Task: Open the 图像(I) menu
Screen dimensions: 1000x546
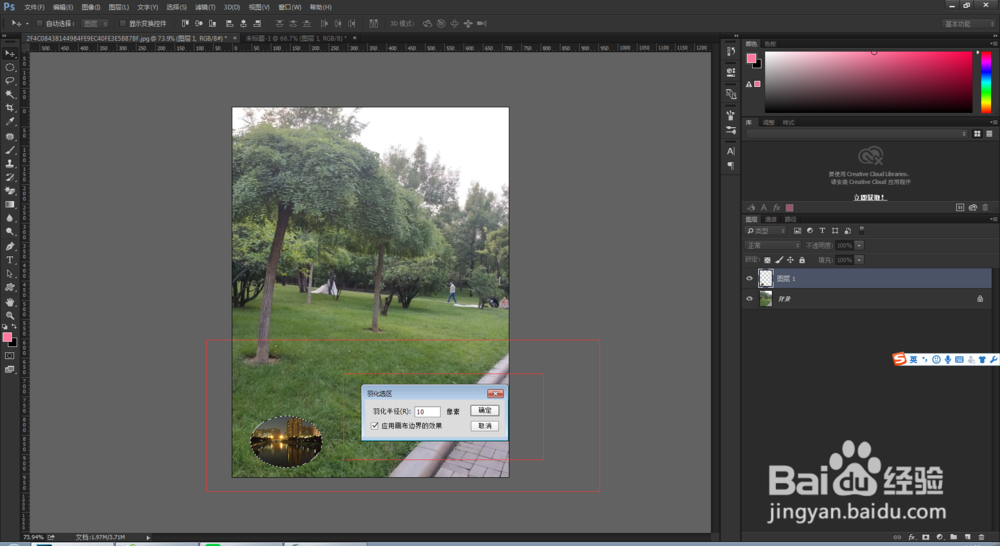Action: (x=91, y=7)
